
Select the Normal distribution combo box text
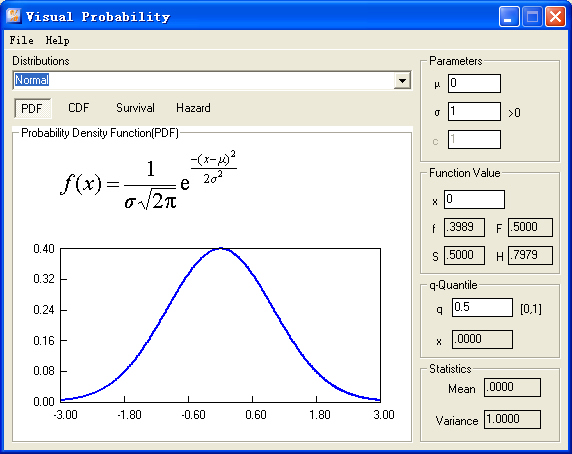[32, 80]
